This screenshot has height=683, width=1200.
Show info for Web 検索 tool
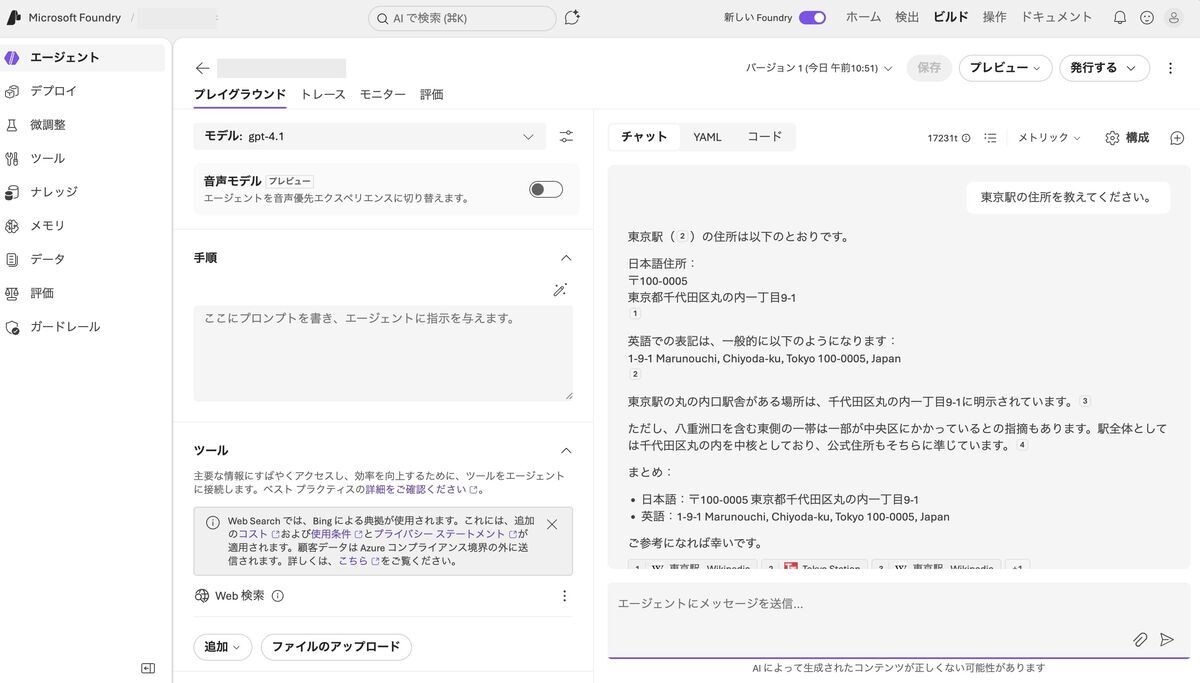pyautogui.click(x=278, y=596)
